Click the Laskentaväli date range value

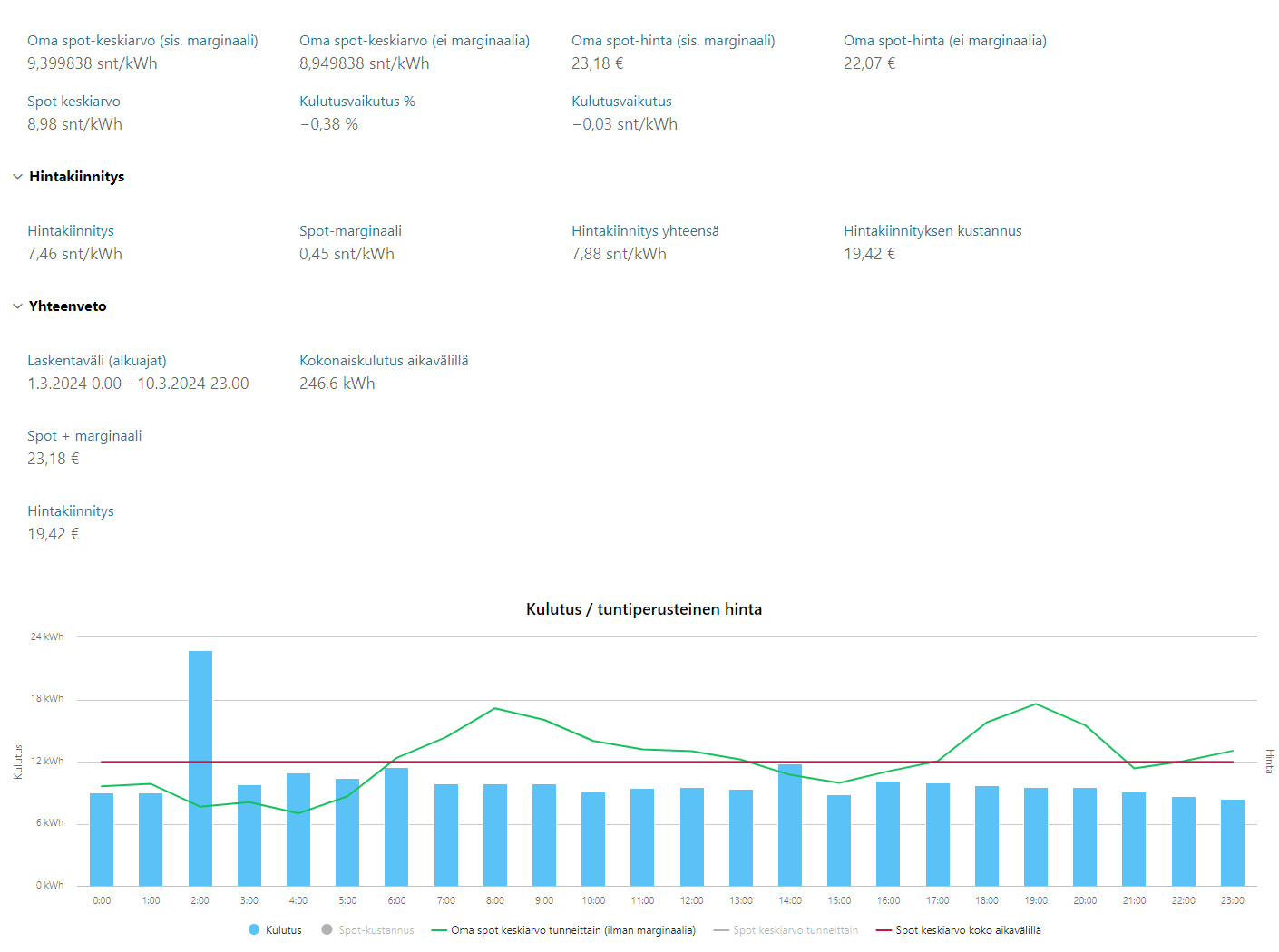click(x=138, y=384)
